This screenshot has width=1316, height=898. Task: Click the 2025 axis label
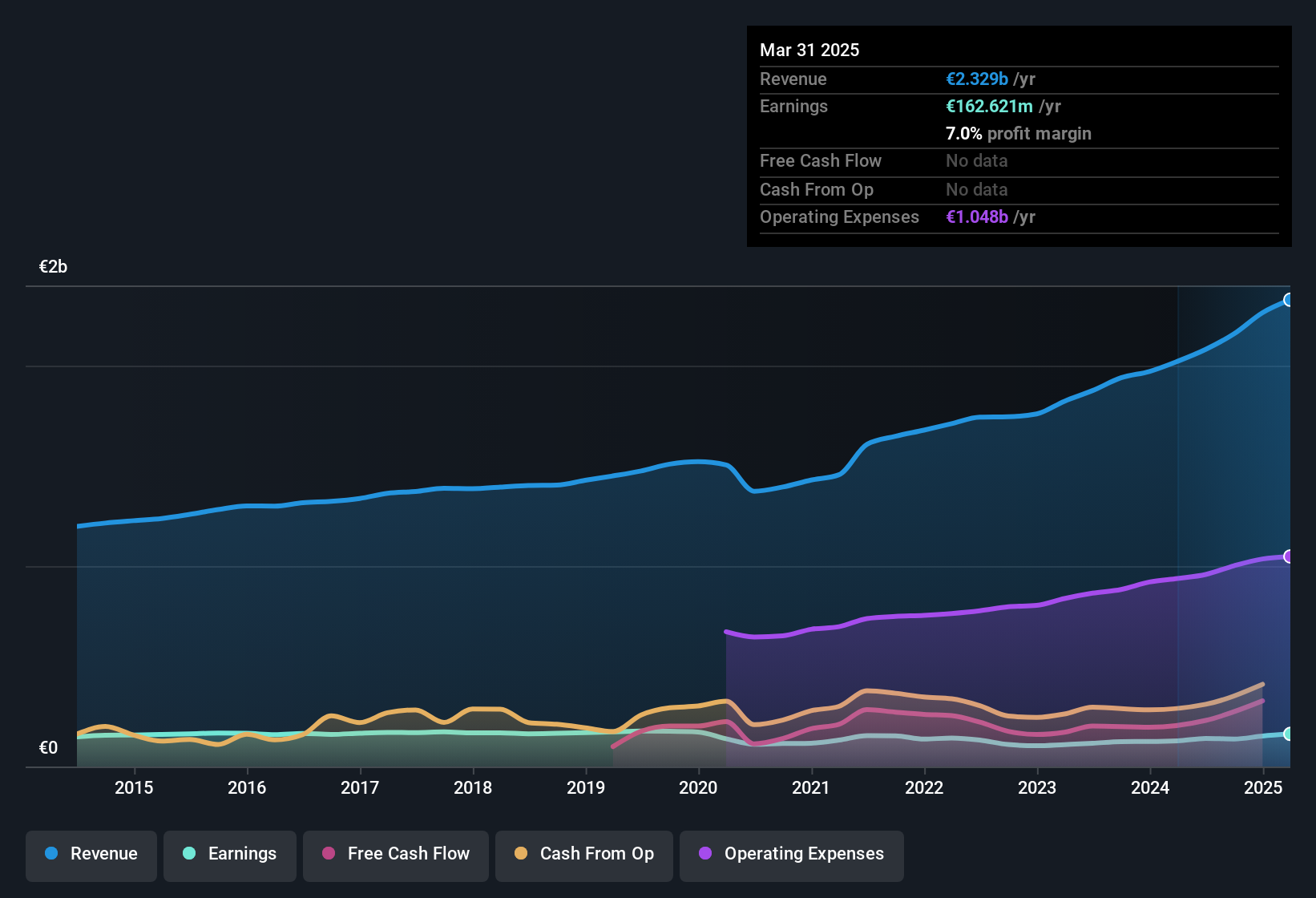point(1264,787)
